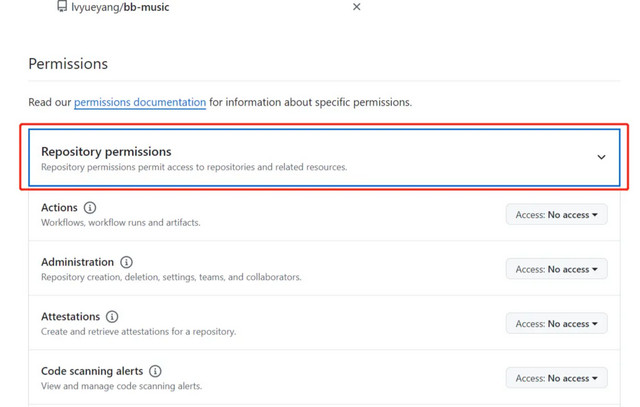
Task: Change the Attestations access dropdown
Action: 556,324
